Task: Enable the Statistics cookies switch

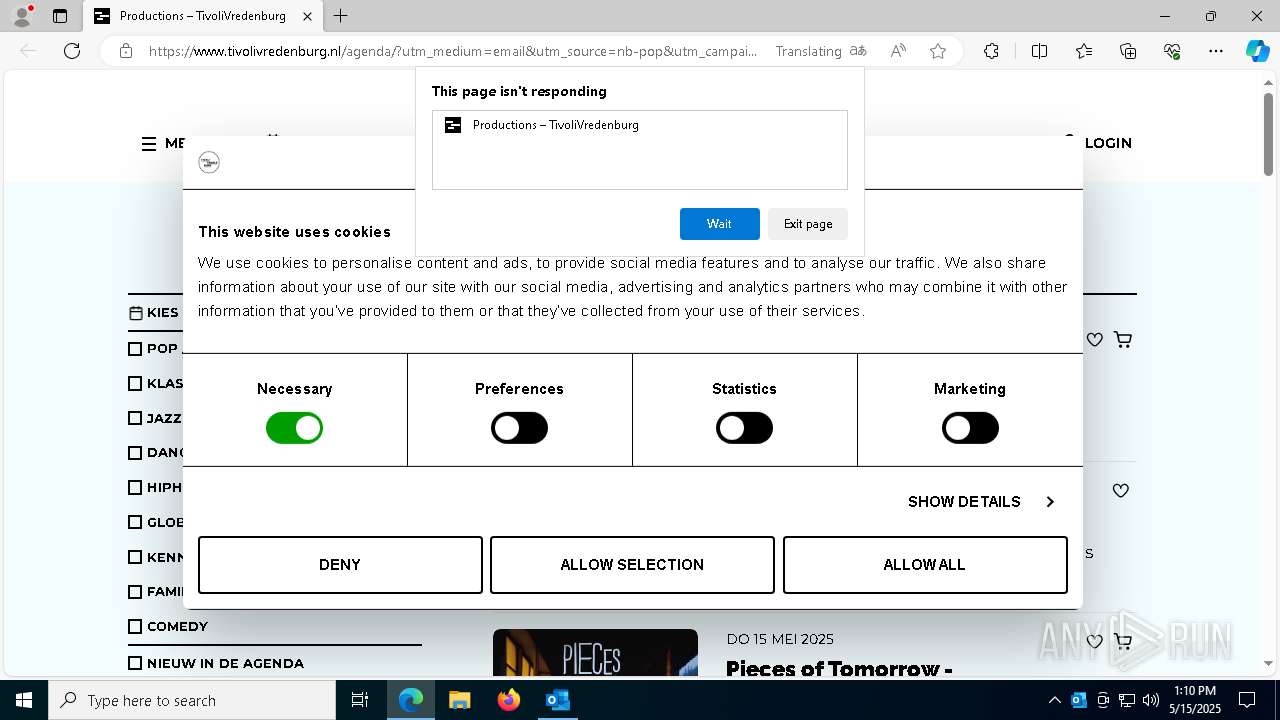Action: (x=744, y=428)
